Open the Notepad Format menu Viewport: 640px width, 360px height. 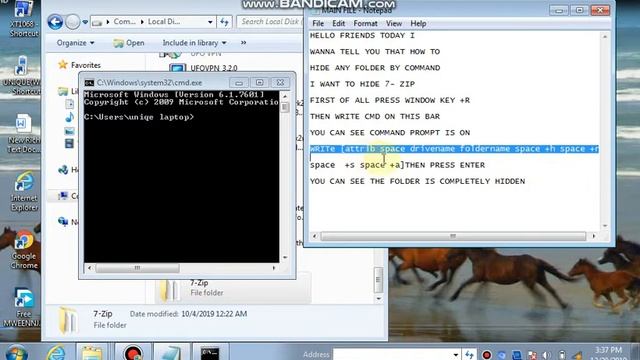coord(365,23)
